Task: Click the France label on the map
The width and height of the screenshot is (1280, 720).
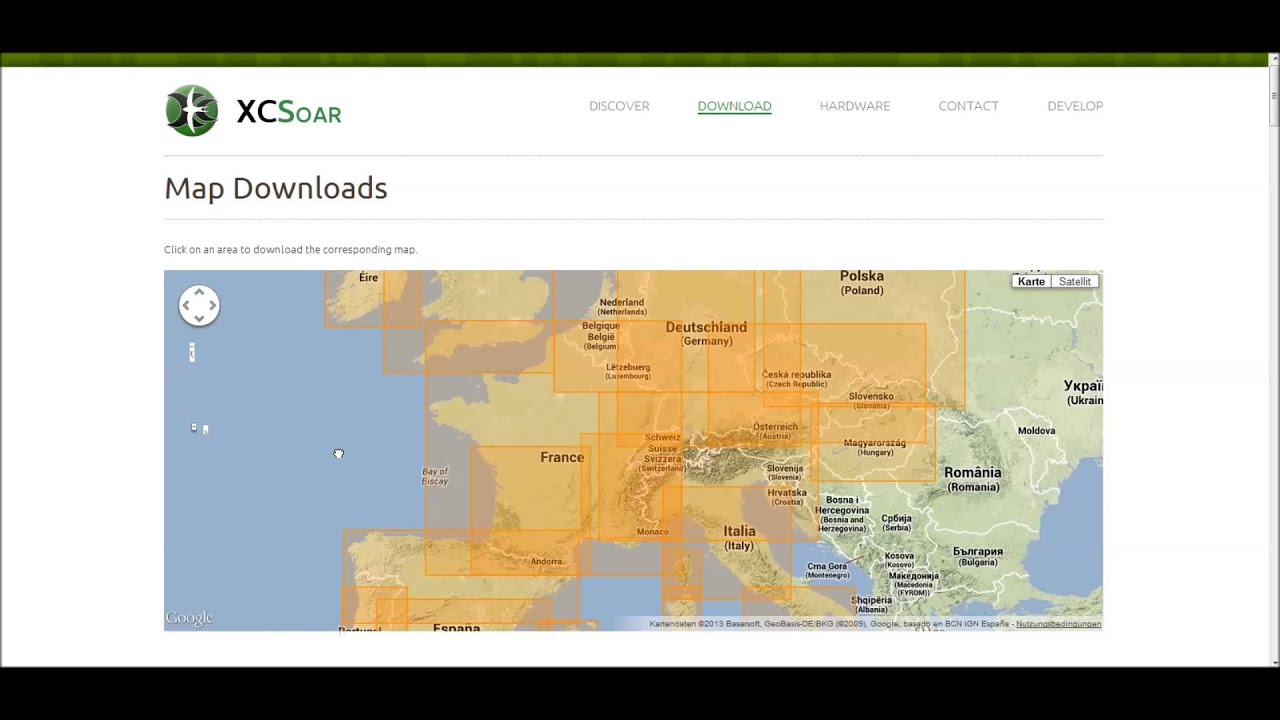Action: pos(562,457)
